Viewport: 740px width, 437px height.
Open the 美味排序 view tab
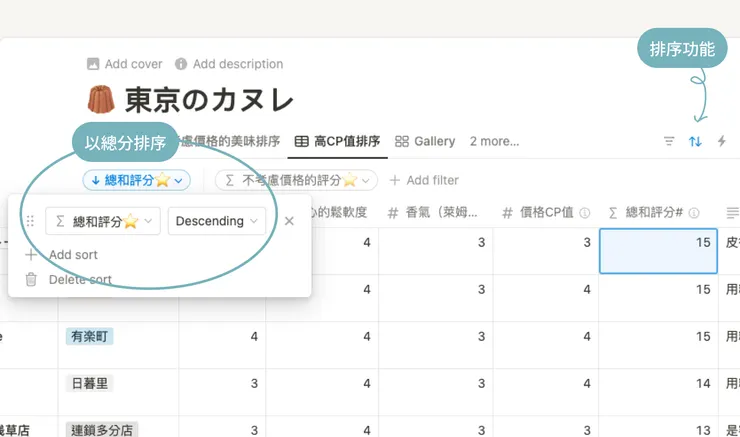point(230,141)
